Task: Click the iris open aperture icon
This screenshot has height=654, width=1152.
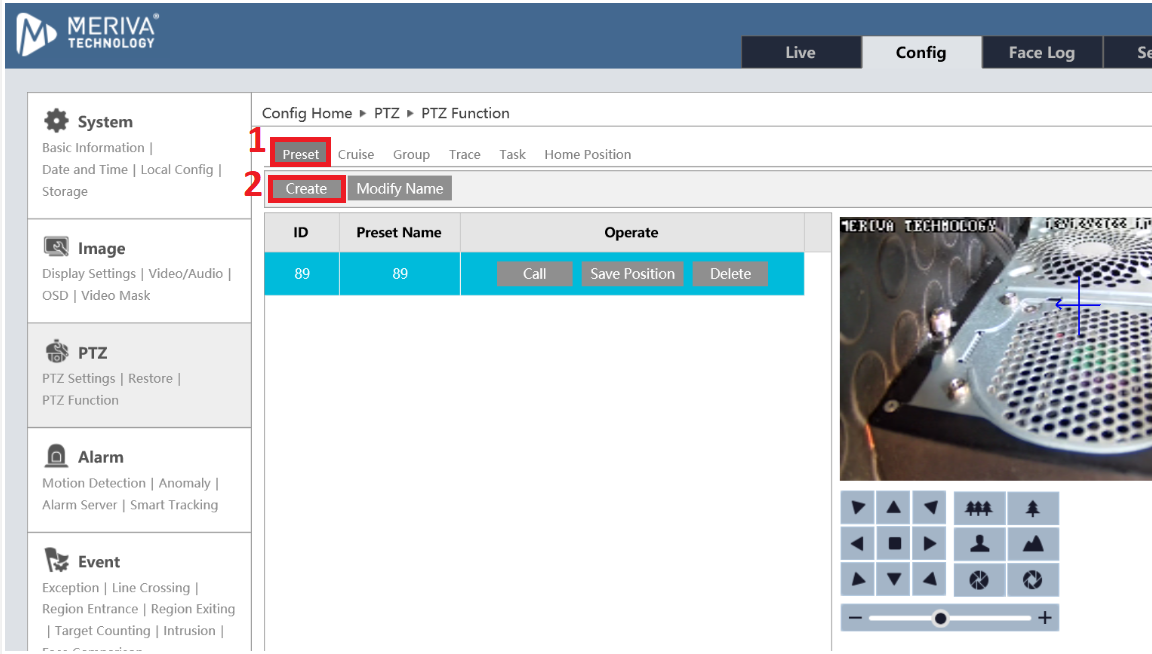Action: [x=1033, y=580]
